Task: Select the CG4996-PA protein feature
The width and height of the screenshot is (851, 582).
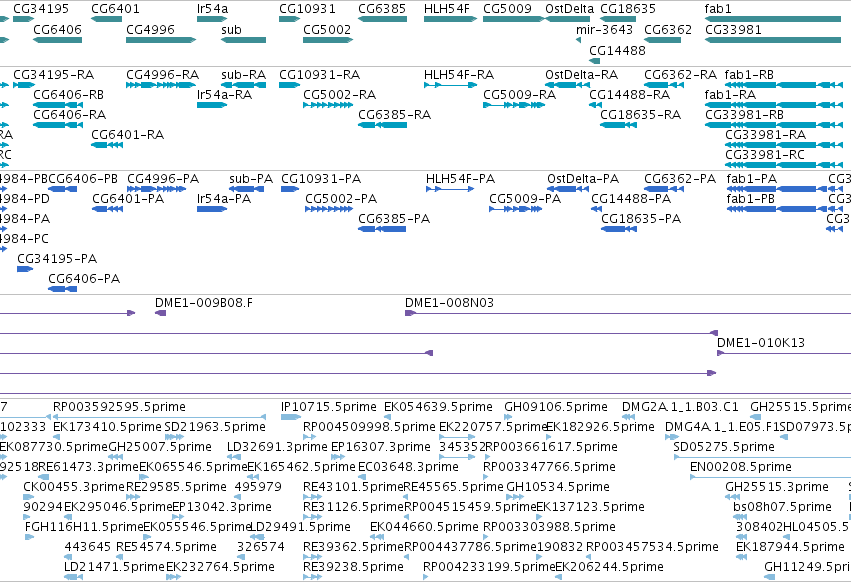Action: pyautogui.click(x=156, y=189)
